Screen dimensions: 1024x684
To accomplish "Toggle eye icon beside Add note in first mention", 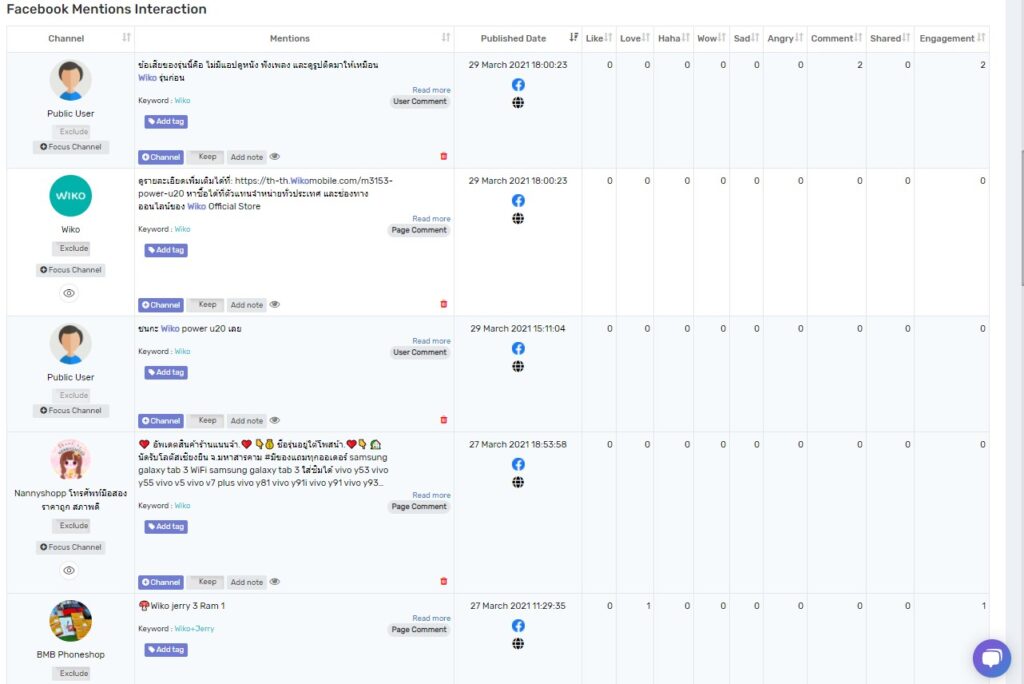I will coord(275,157).
